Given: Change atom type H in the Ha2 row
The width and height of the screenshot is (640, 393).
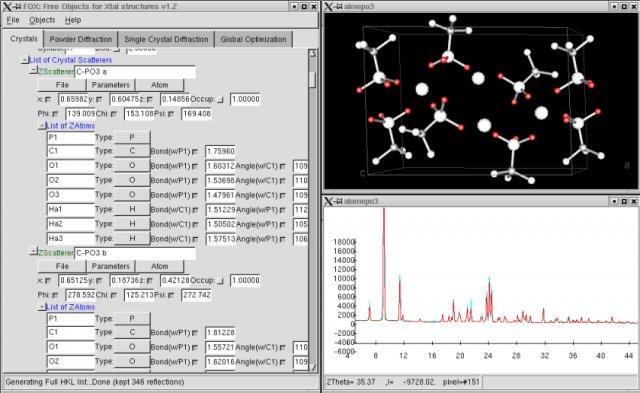Looking at the screenshot, I should coord(132,224).
